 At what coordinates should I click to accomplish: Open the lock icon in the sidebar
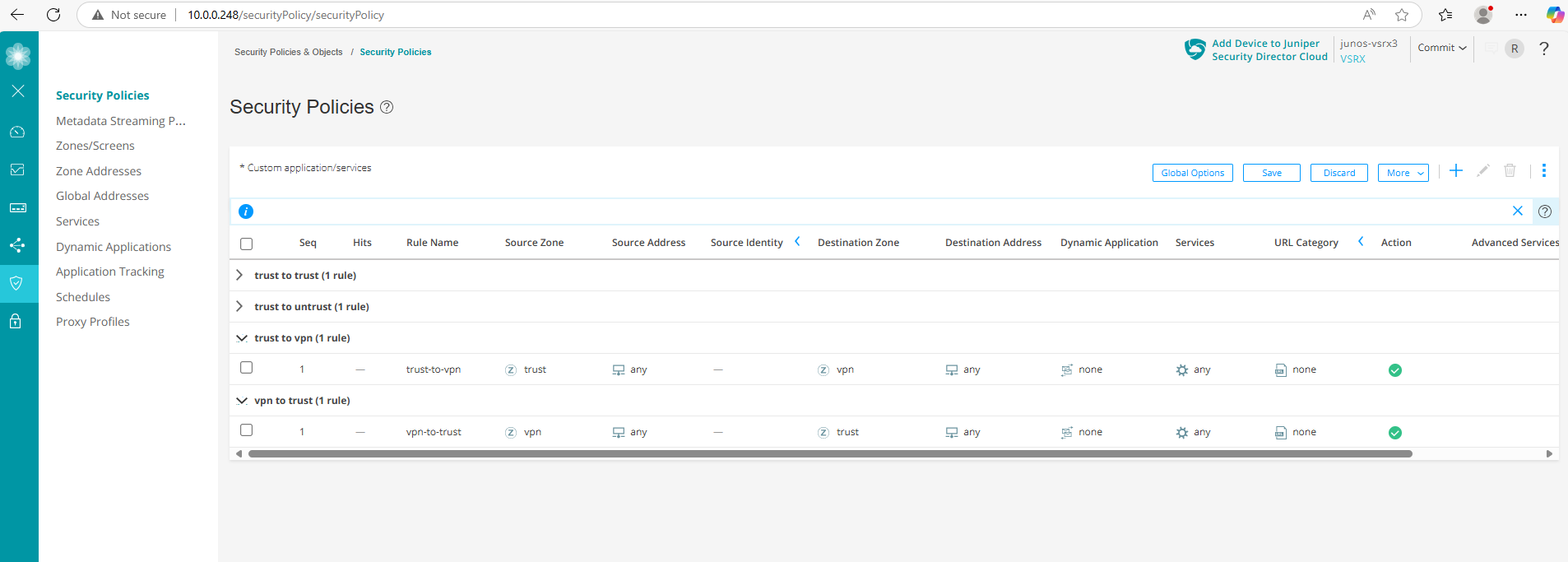click(16, 321)
